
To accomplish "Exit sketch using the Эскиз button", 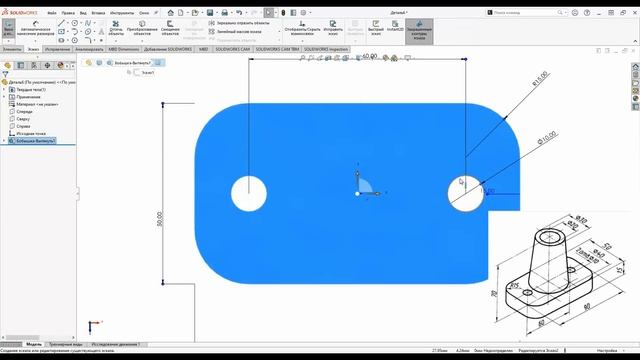I will 8,29.
